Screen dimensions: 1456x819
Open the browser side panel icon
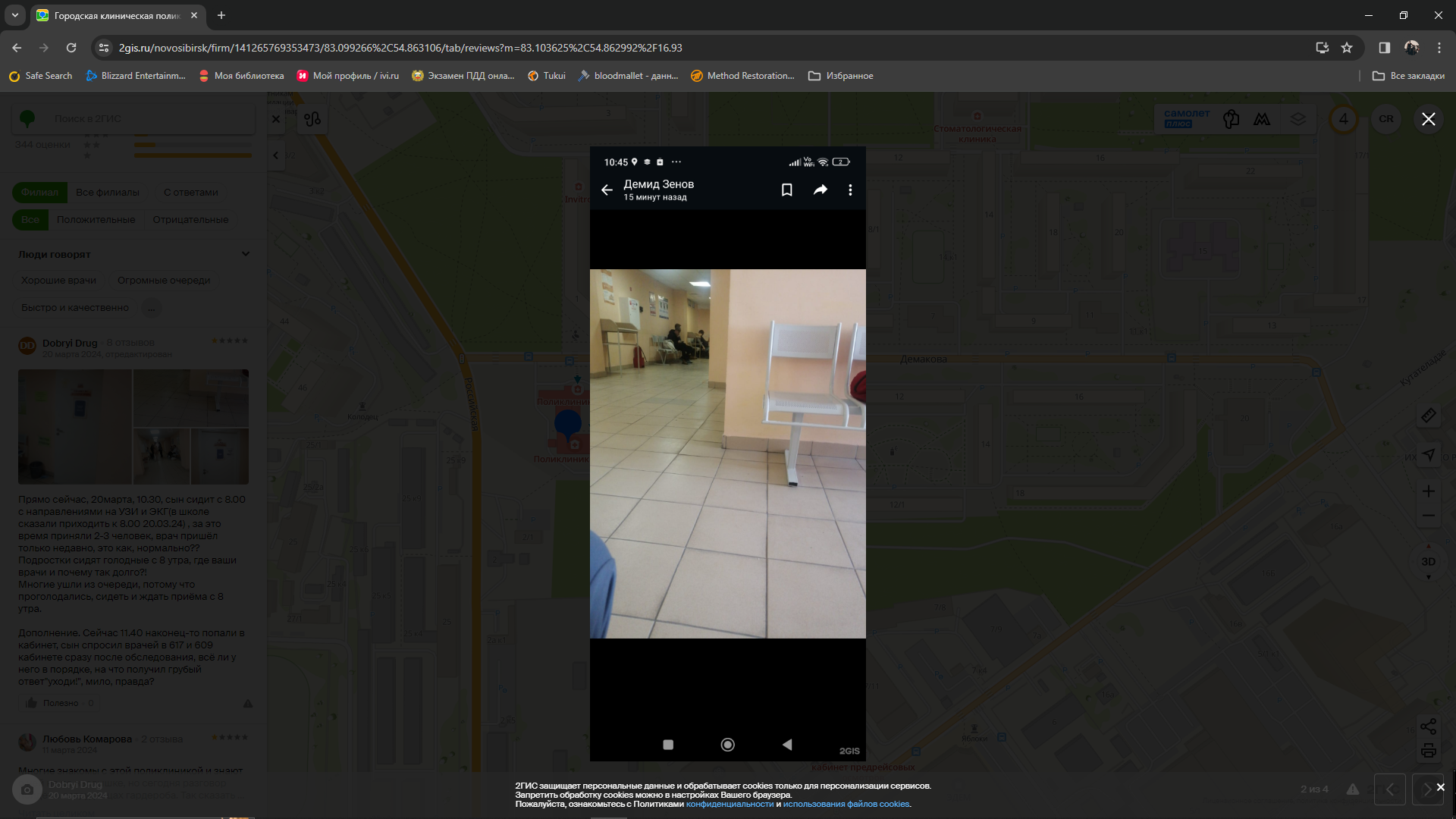click(x=1385, y=48)
